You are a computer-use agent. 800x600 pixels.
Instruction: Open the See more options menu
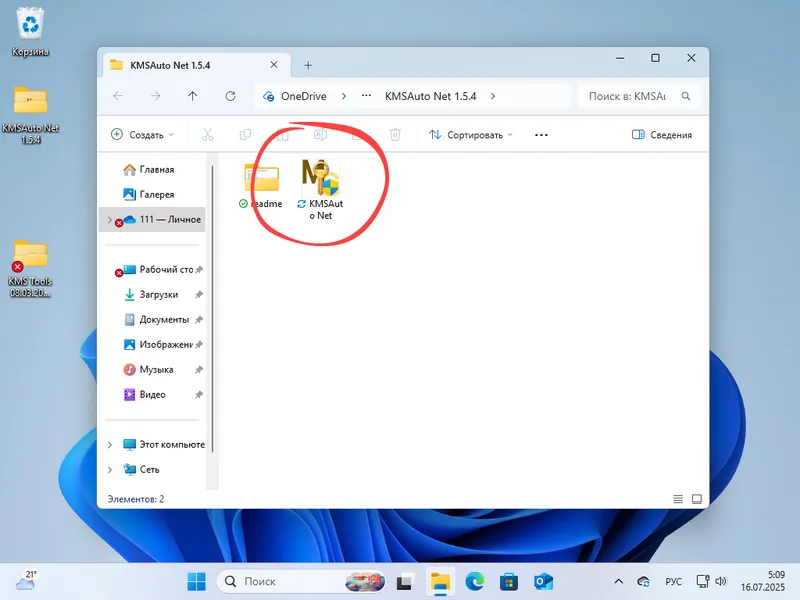click(x=541, y=133)
